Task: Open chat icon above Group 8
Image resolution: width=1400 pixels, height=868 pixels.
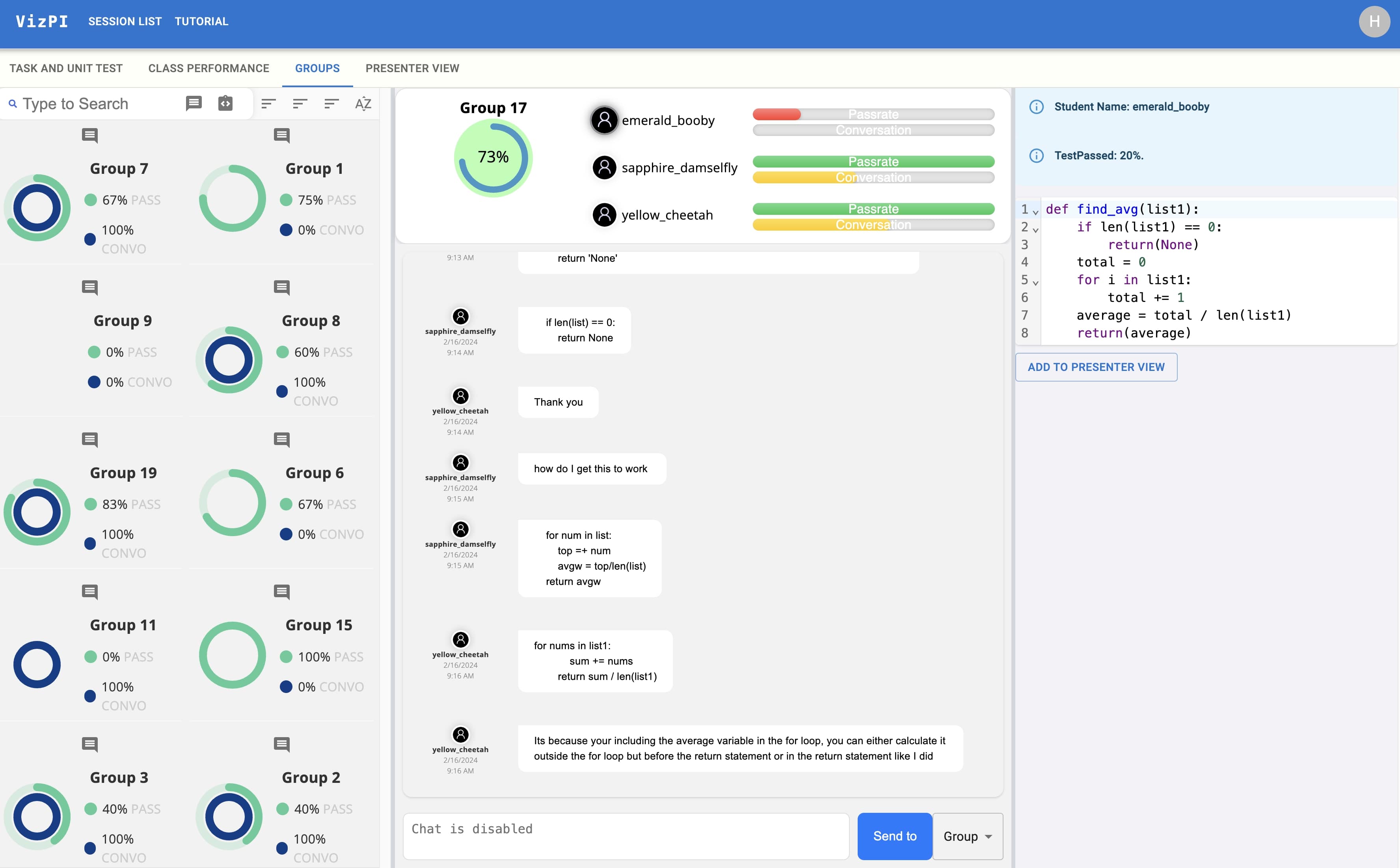Action: coord(281,288)
